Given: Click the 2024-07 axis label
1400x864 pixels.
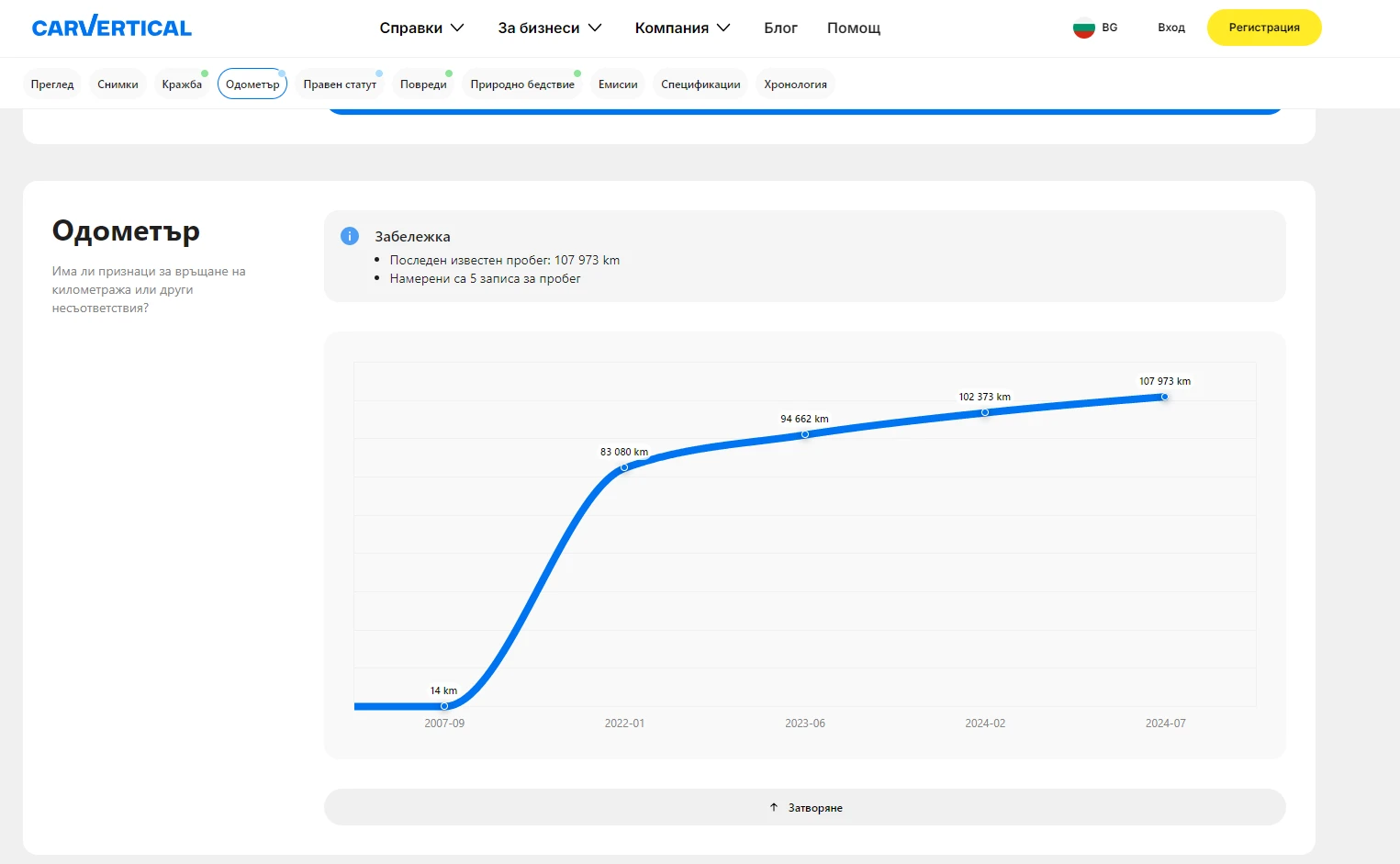Looking at the screenshot, I should (x=1166, y=724).
